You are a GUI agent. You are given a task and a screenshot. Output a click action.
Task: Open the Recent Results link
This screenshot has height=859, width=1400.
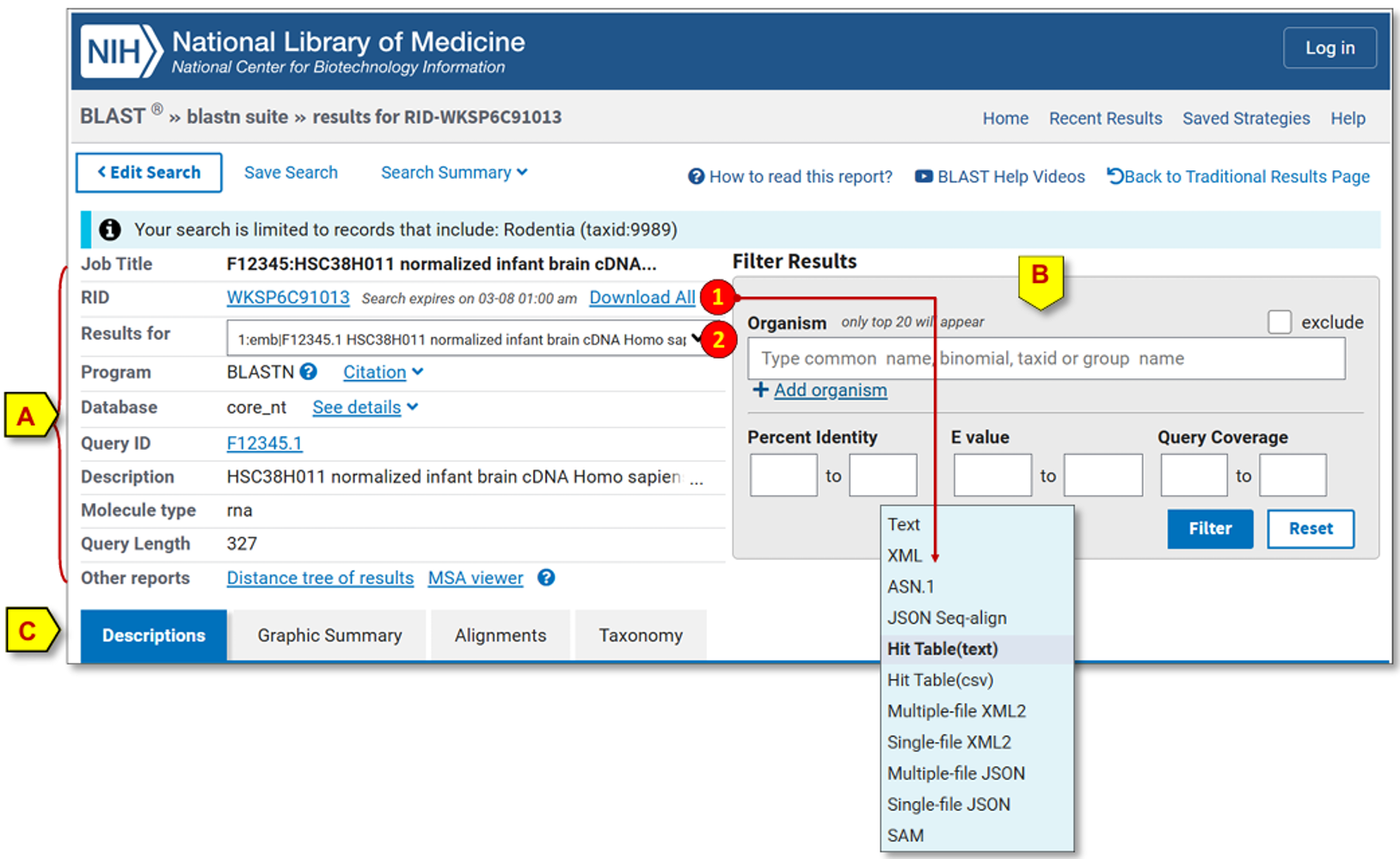pyautogui.click(x=1105, y=119)
